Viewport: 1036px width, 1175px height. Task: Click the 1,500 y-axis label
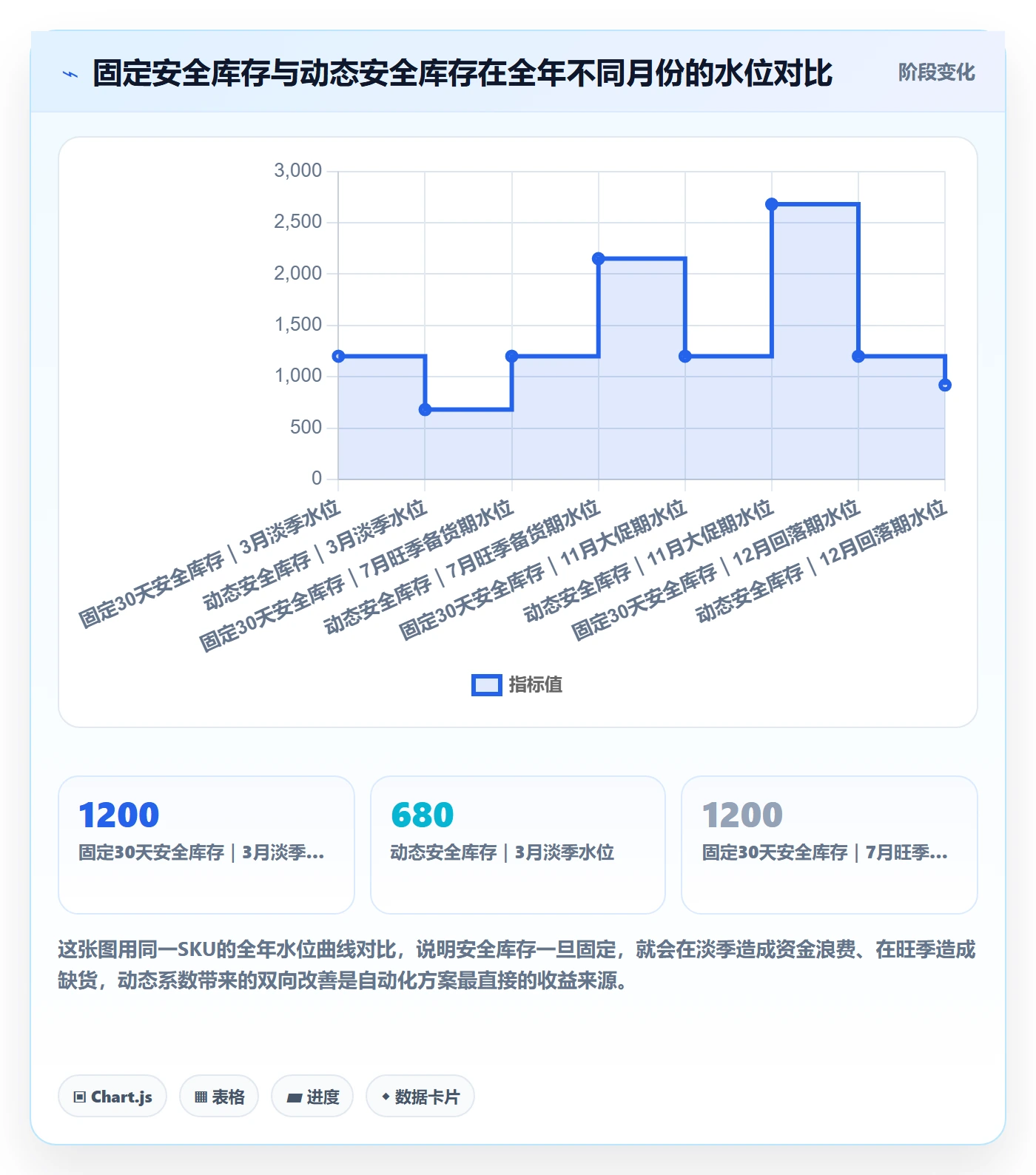pyautogui.click(x=298, y=325)
